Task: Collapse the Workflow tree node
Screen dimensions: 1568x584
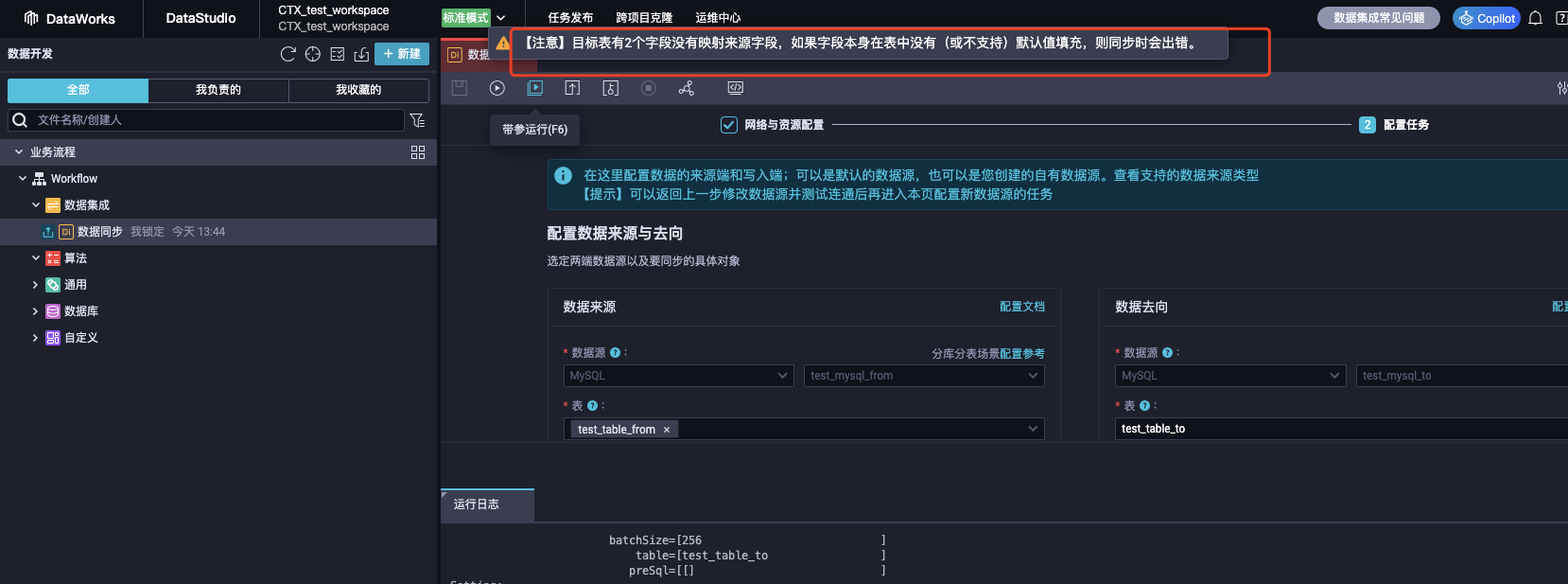Action: 23,179
